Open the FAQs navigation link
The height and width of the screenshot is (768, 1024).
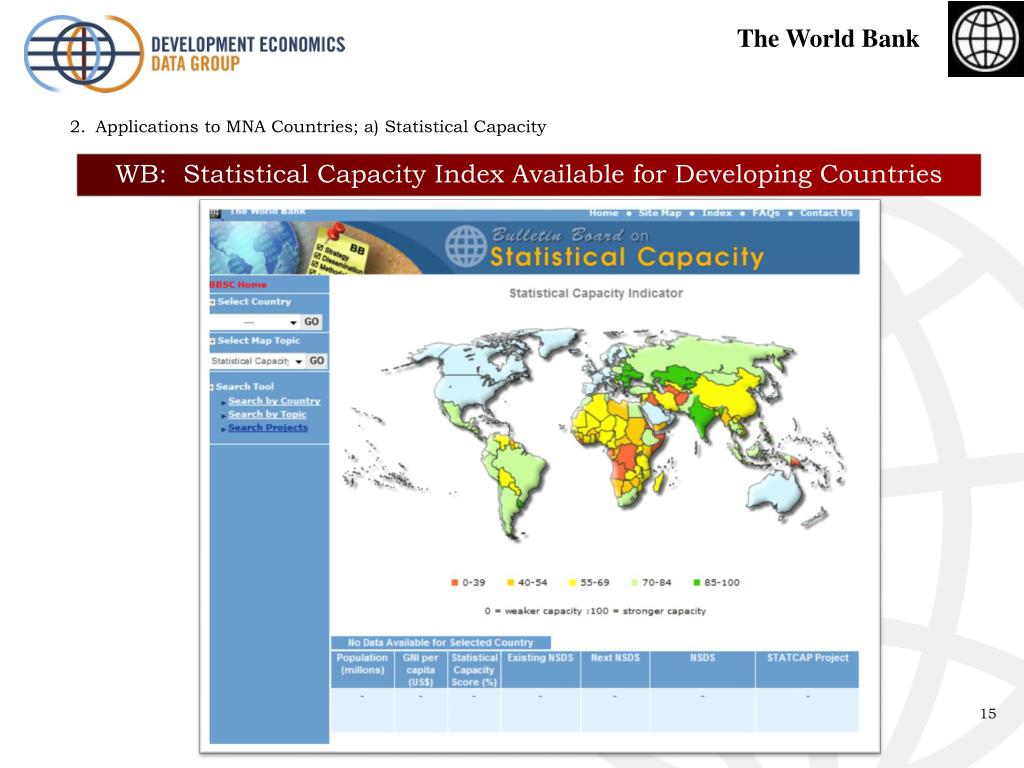[x=765, y=213]
